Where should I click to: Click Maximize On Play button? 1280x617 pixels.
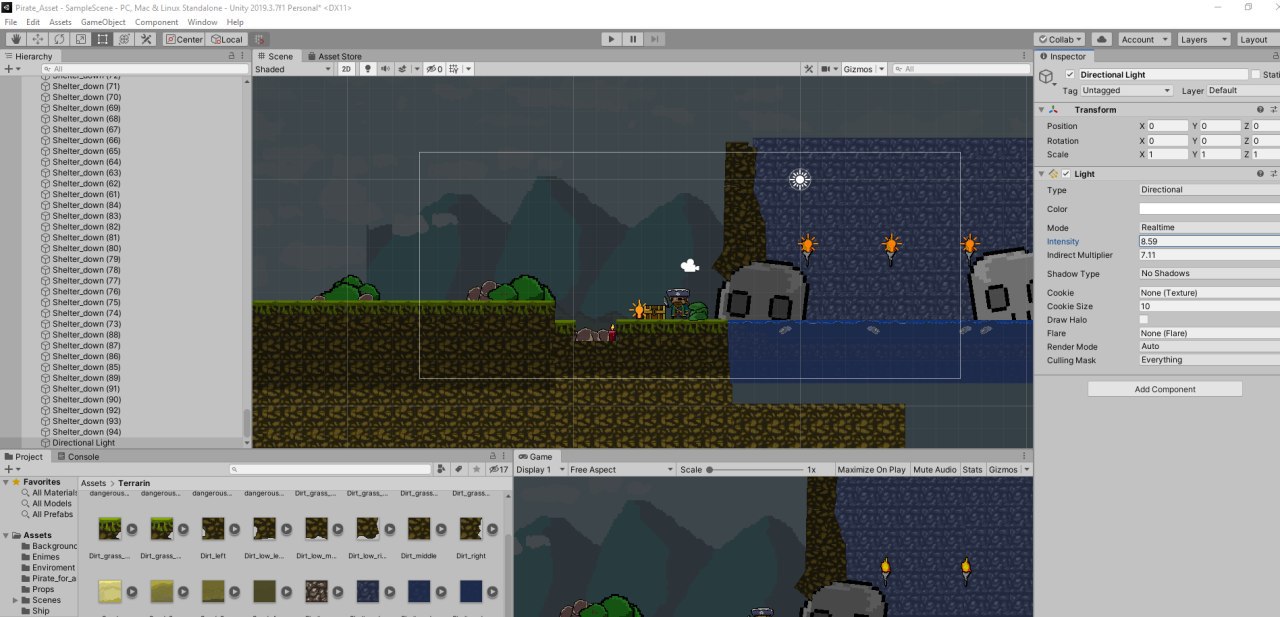[871, 470]
